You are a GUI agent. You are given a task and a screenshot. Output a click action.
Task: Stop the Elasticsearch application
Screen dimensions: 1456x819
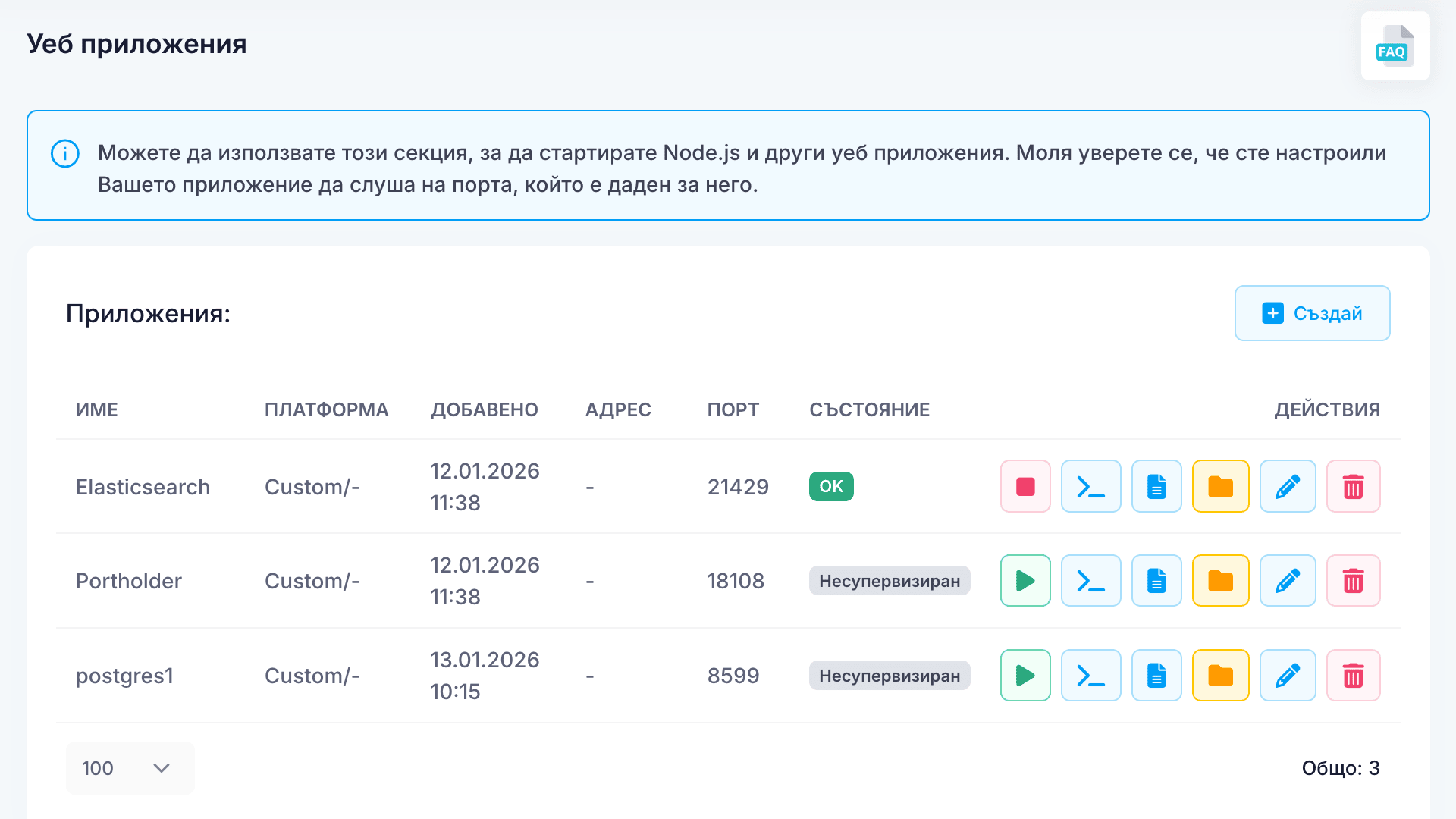[x=1025, y=487]
